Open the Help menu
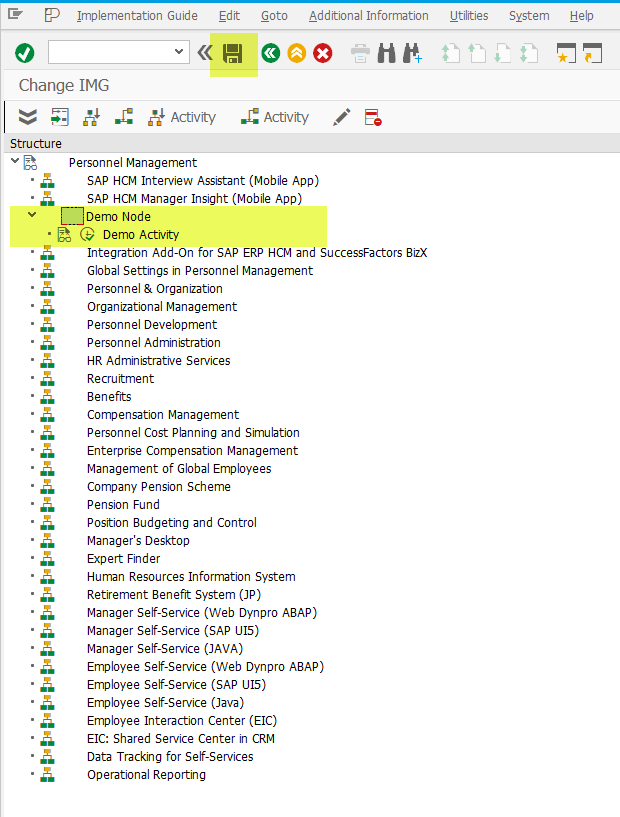 click(581, 16)
